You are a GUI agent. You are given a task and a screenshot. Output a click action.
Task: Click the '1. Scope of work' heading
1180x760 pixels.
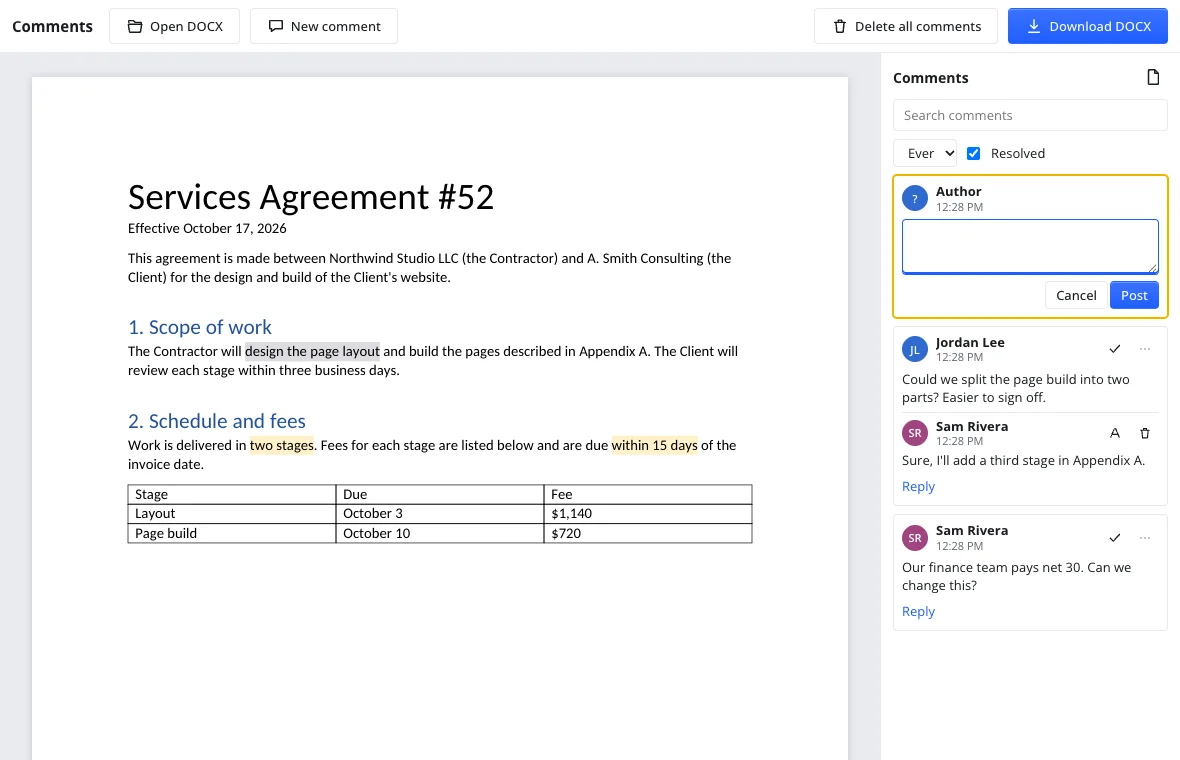[199, 327]
